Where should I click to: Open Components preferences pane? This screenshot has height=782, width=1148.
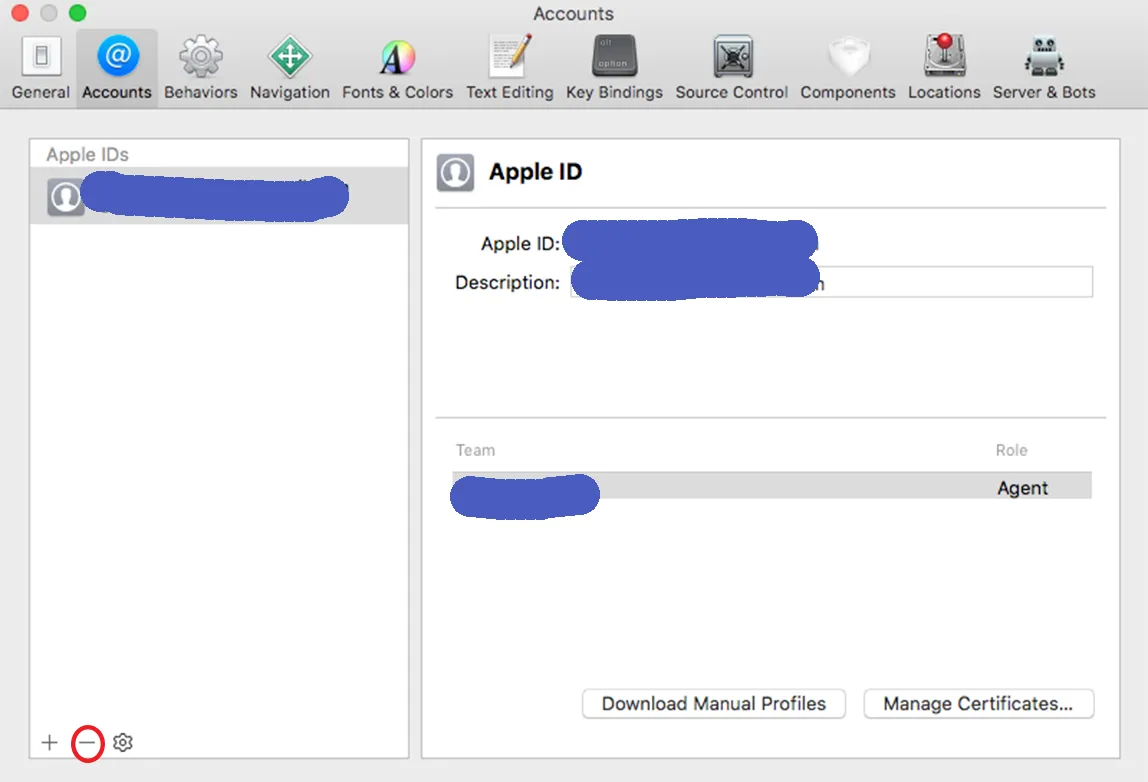tap(848, 68)
